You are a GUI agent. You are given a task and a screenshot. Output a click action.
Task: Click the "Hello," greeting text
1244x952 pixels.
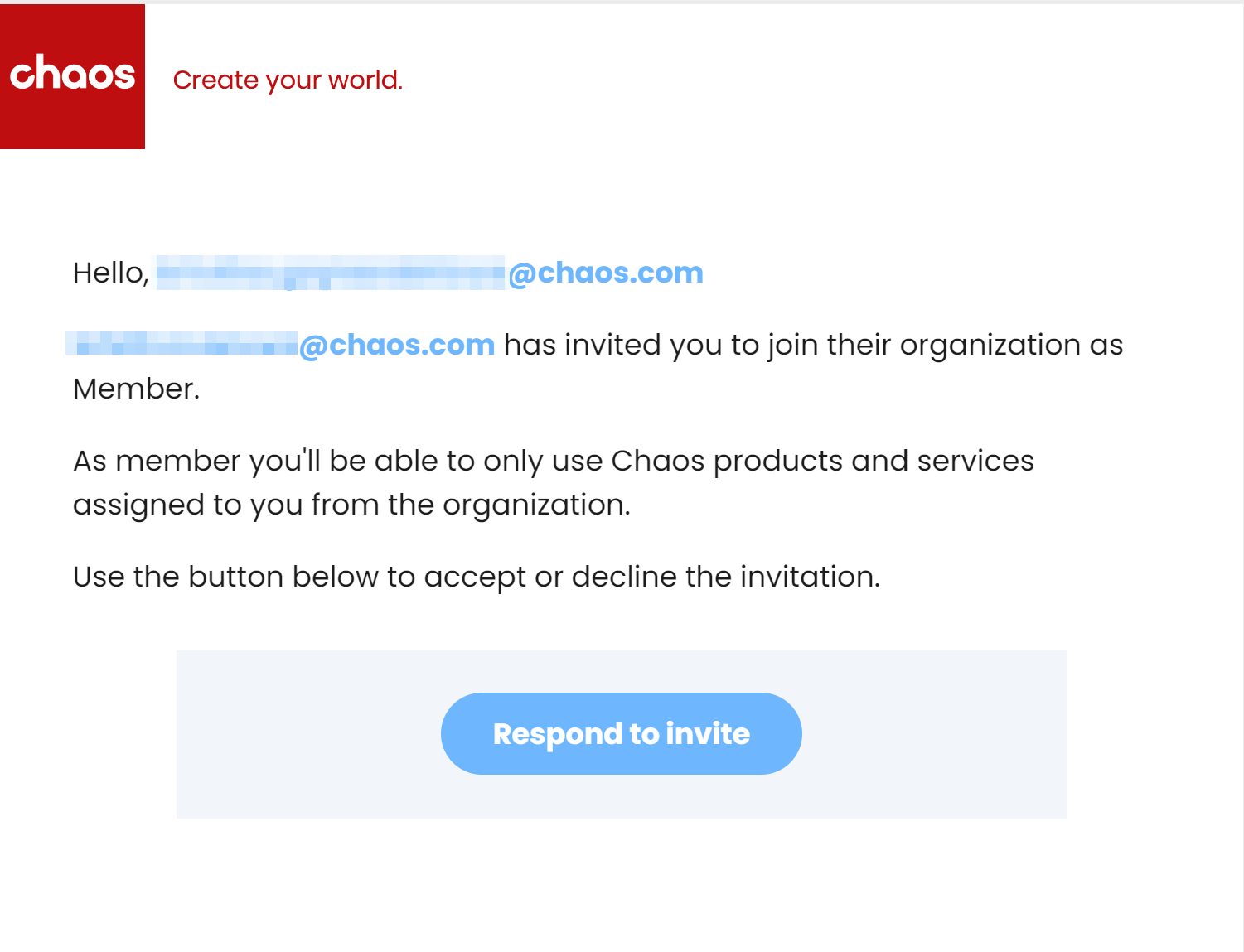click(x=111, y=273)
